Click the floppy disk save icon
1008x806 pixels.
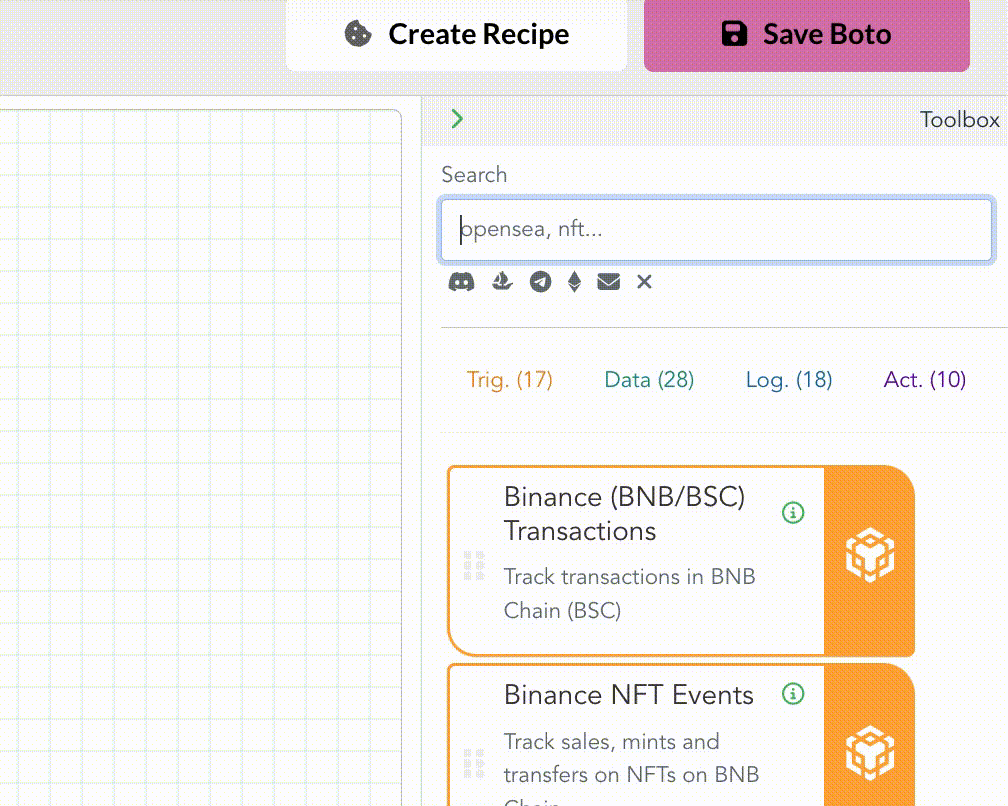tap(734, 33)
